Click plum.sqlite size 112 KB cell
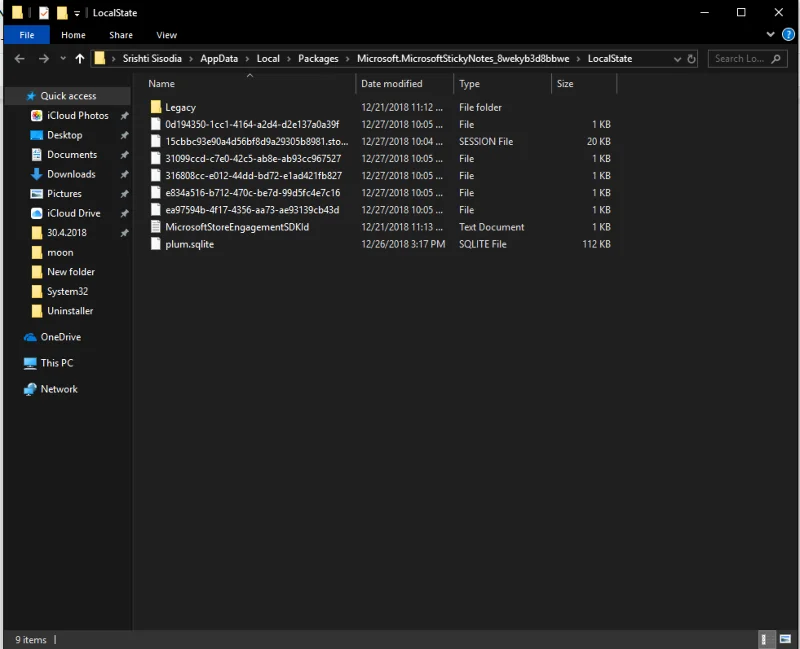Image resolution: width=800 pixels, height=649 pixels. click(x=596, y=244)
